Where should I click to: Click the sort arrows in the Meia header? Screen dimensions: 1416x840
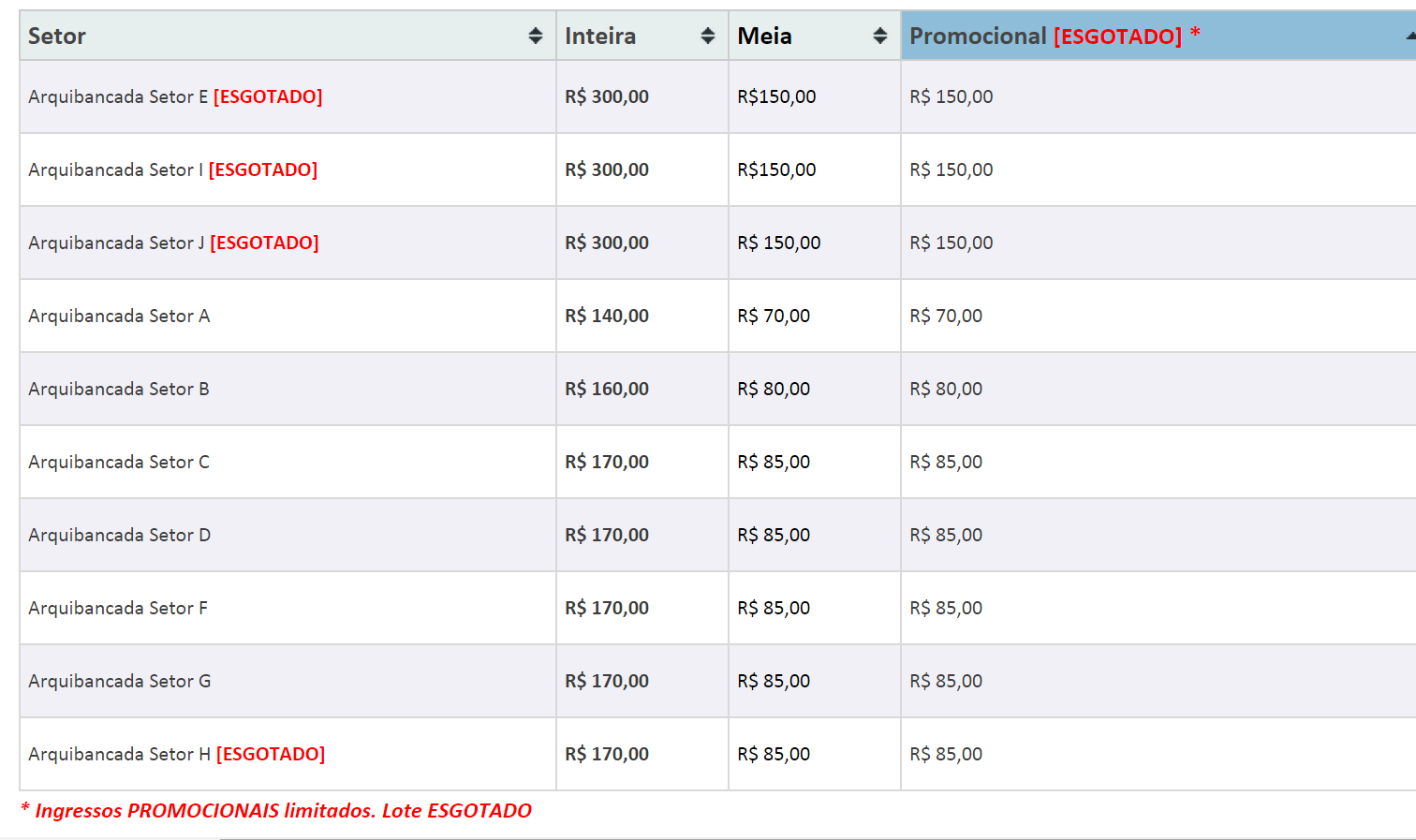click(879, 36)
